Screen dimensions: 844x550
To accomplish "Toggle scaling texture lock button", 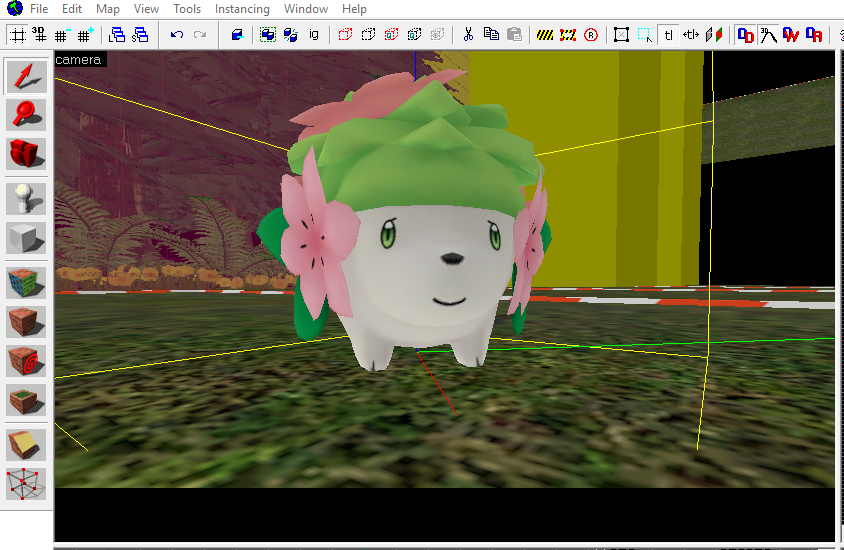I will point(691,35).
